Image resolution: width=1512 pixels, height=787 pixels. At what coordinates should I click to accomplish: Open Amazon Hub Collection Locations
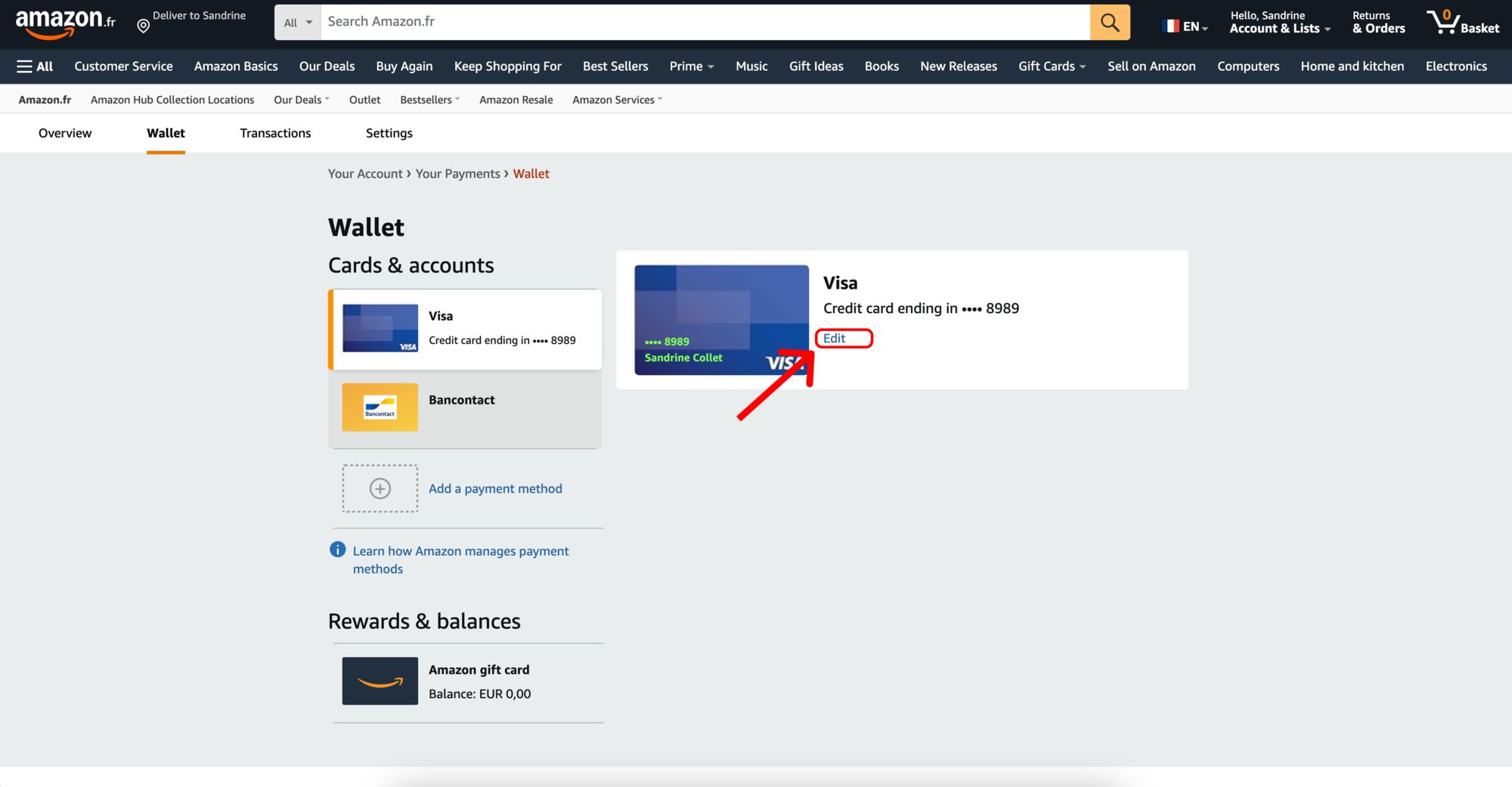172,100
